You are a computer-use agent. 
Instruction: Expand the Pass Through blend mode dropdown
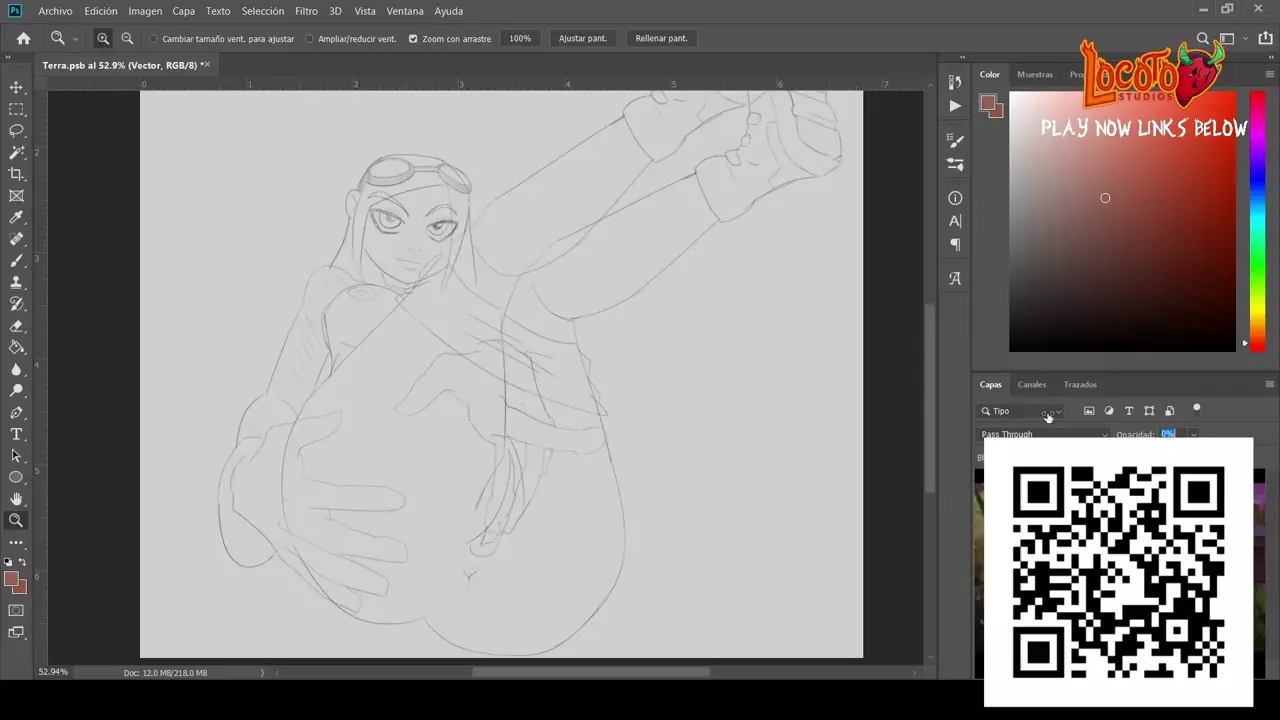pyautogui.click(x=1044, y=435)
